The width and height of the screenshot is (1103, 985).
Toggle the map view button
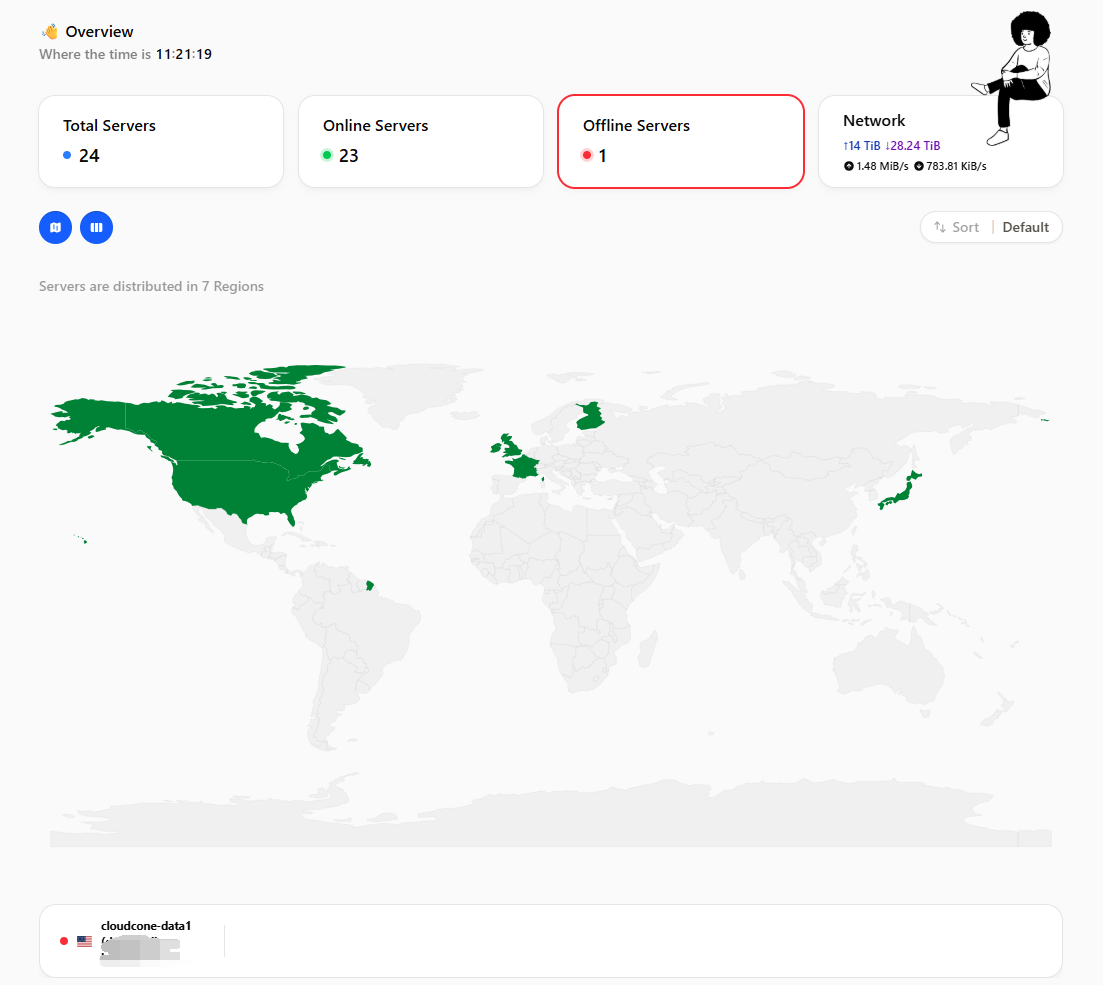pos(56,227)
